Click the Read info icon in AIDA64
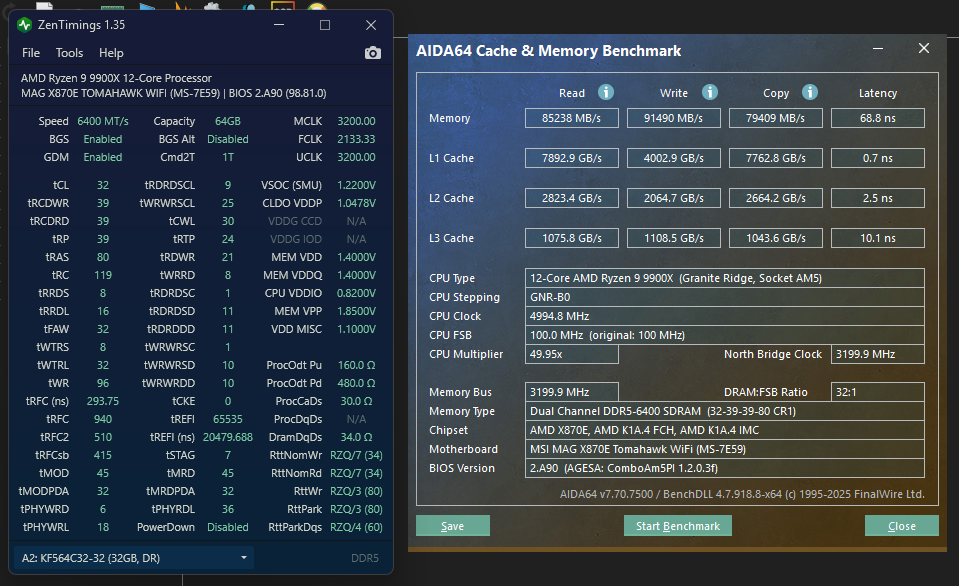 point(605,92)
